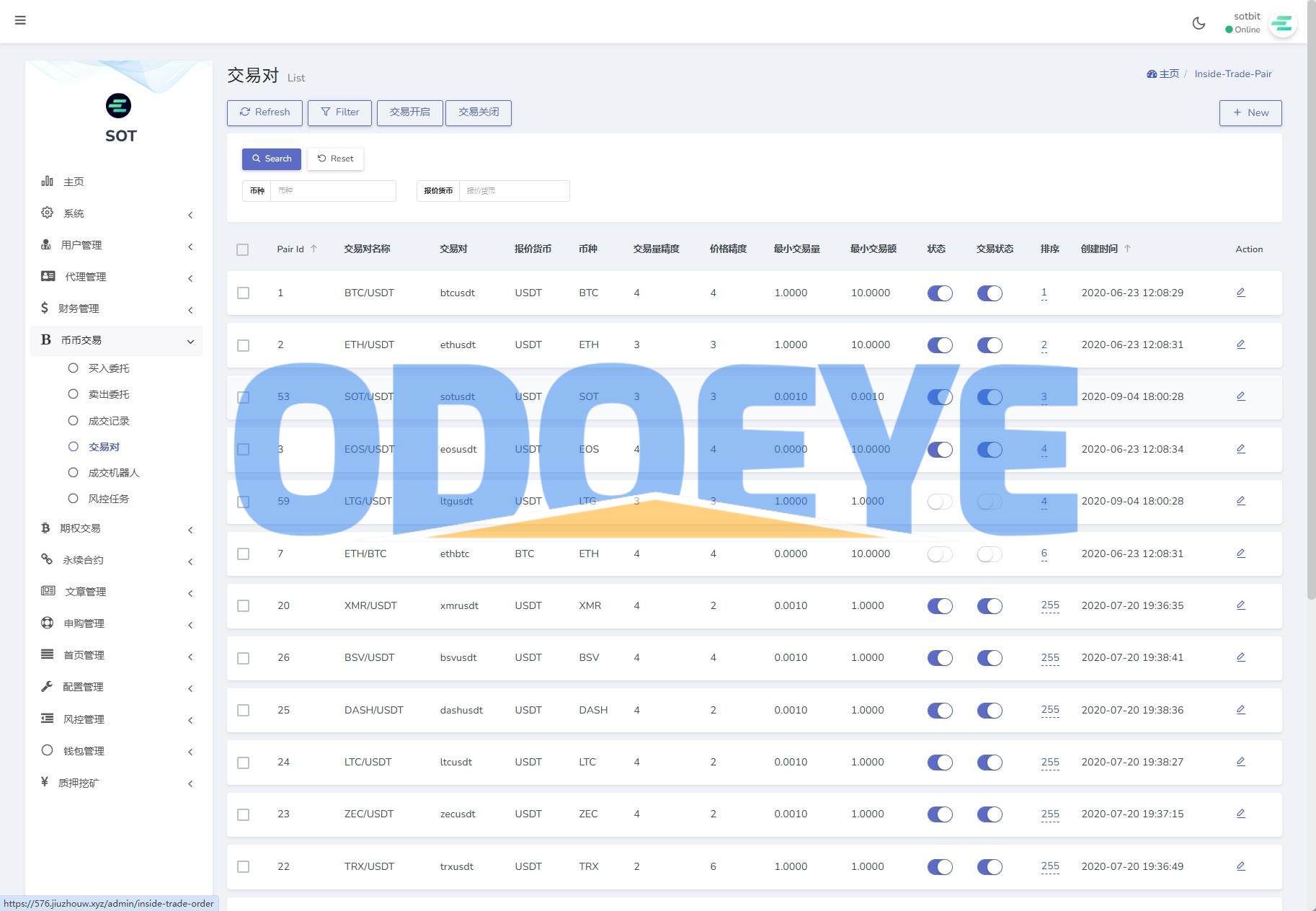Edit the SOT/USDT row pencil icon
This screenshot has height=911, width=1316.
(1240, 396)
